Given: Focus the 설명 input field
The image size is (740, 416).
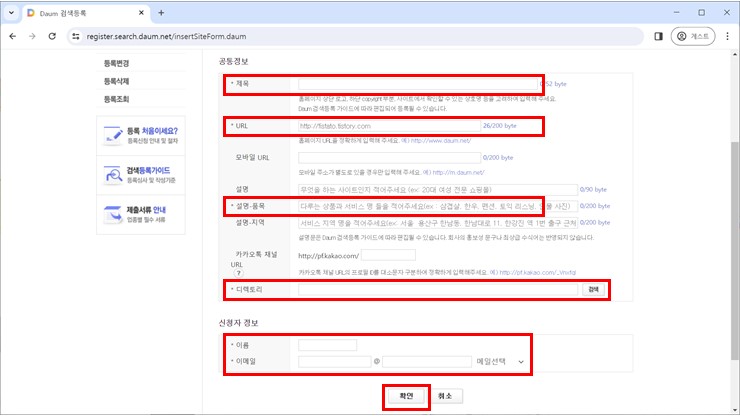Looking at the screenshot, I should 438,190.
